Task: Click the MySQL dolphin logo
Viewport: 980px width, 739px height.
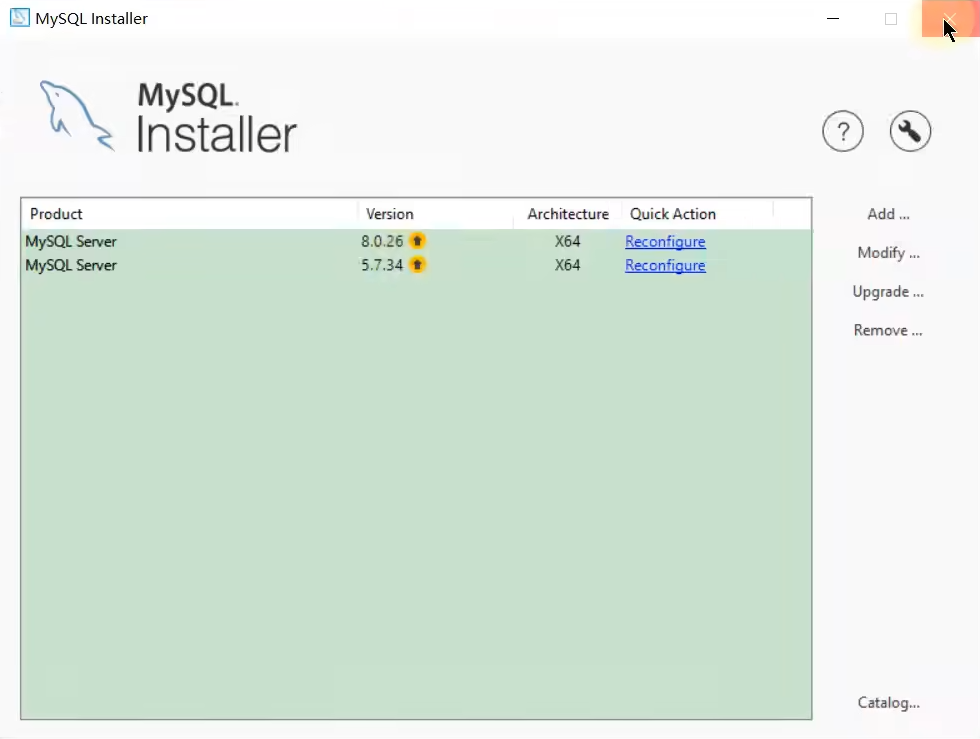Action: pos(76,116)
